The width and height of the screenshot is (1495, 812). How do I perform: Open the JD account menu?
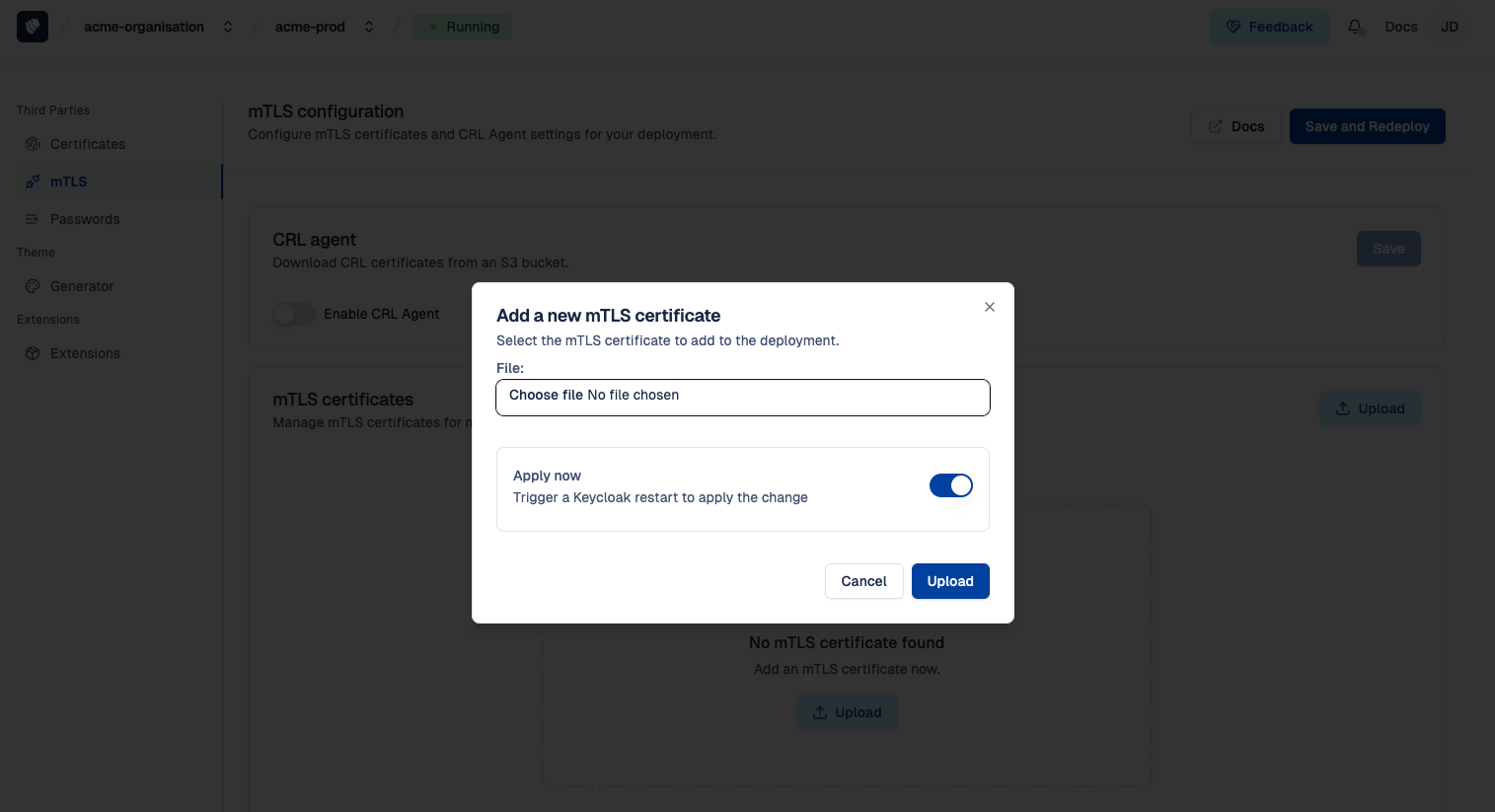1449,27
